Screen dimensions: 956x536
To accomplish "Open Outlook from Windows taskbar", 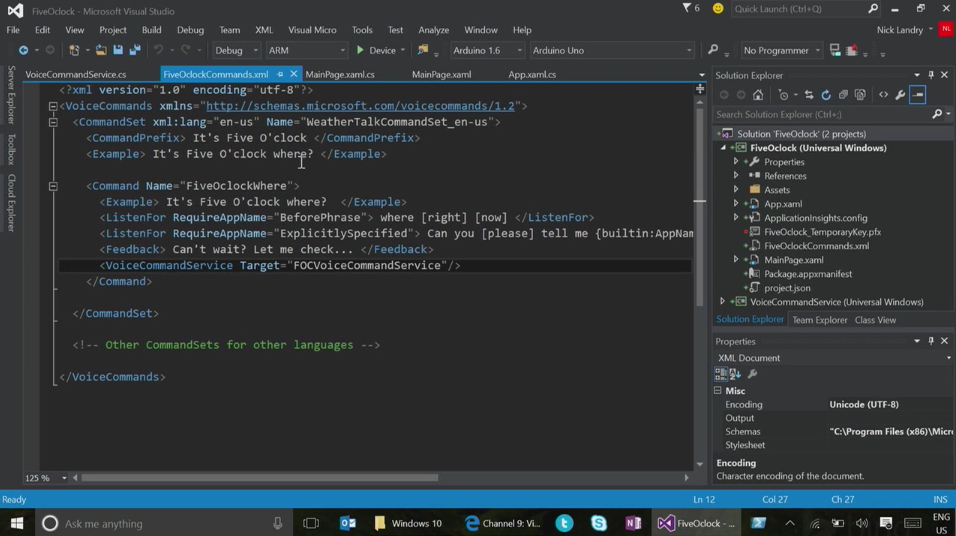I will point(348,523).
